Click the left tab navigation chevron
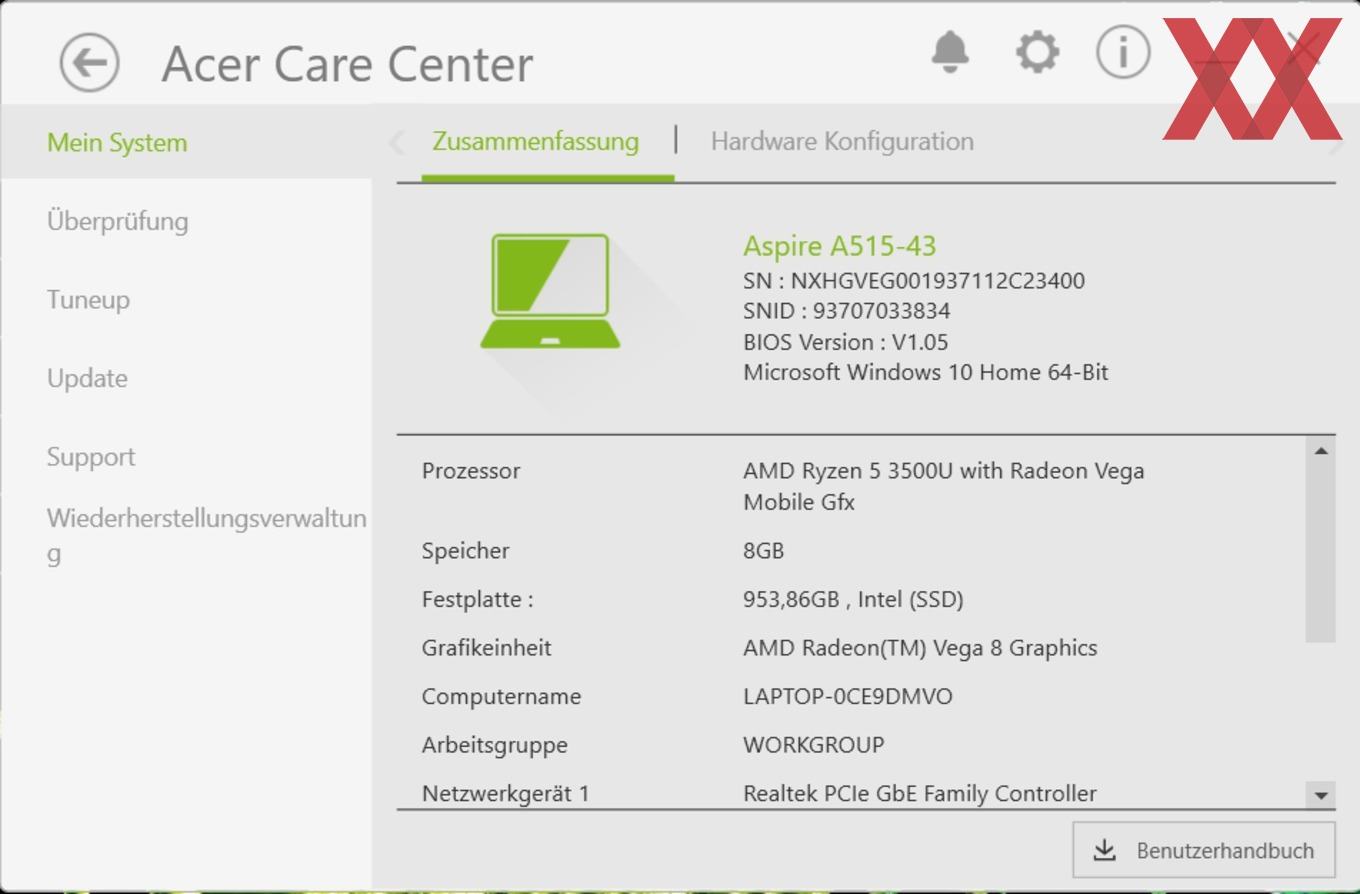This screenshot has height=894, width=1360. click(x=397, y=142)
